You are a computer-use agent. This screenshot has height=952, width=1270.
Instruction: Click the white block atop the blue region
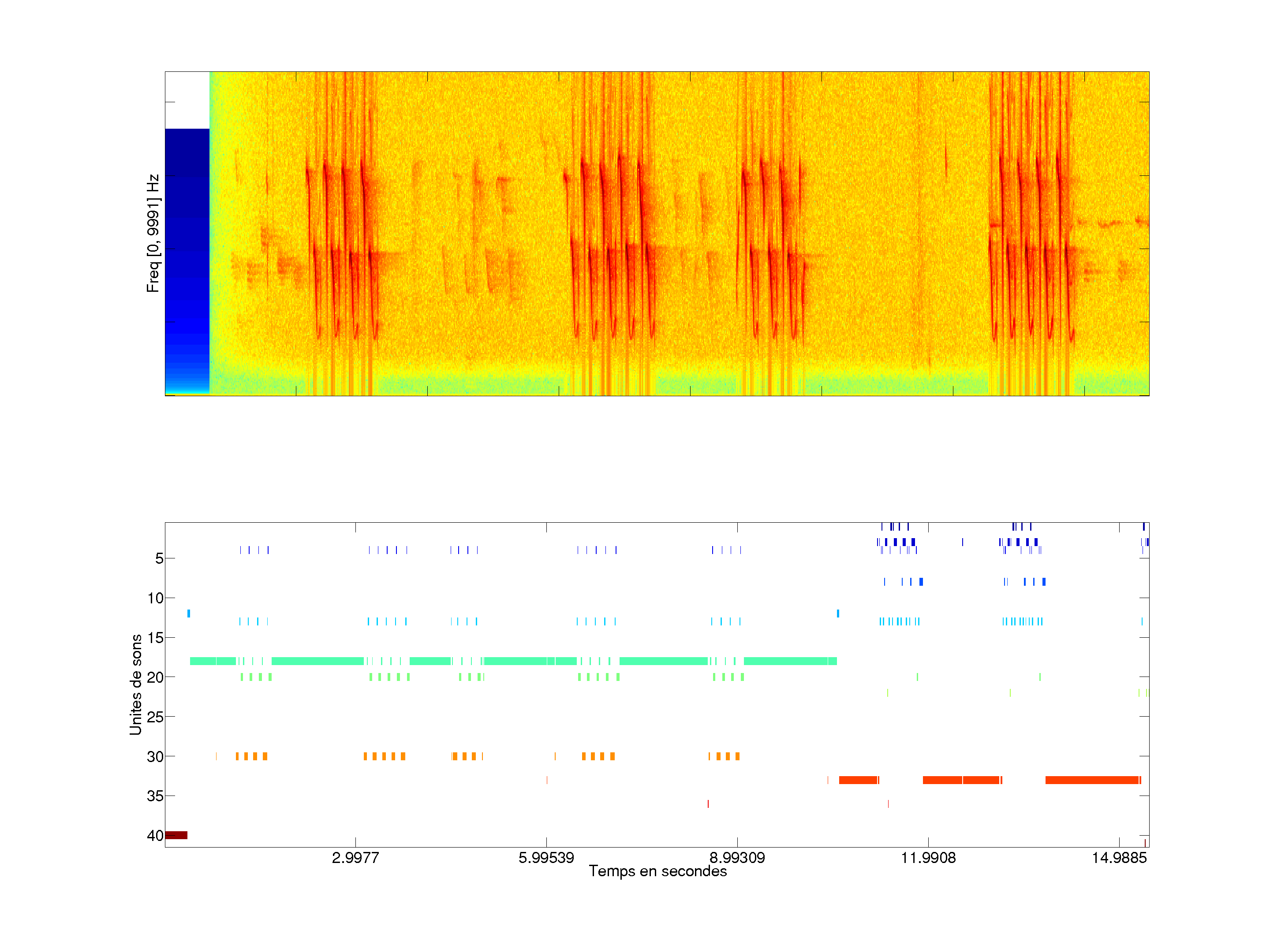pyautogui.click(x=187, y=100)
